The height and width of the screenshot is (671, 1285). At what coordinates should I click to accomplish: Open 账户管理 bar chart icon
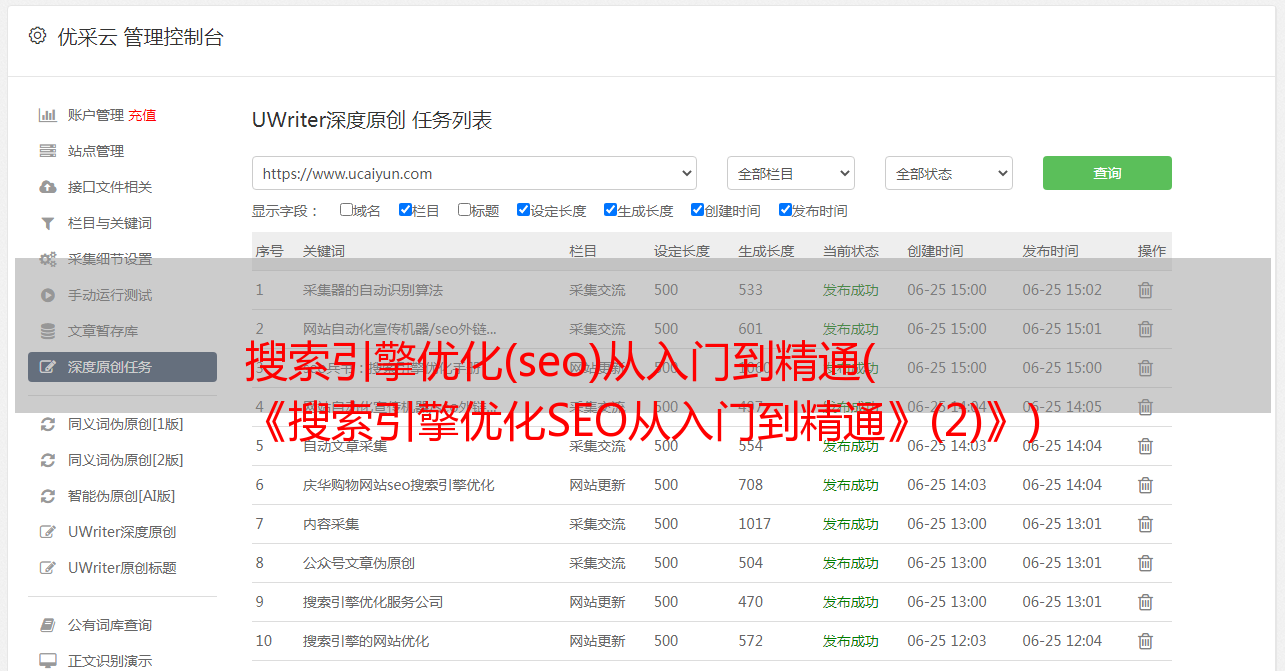pyautogui.click(x=47, y=115)
